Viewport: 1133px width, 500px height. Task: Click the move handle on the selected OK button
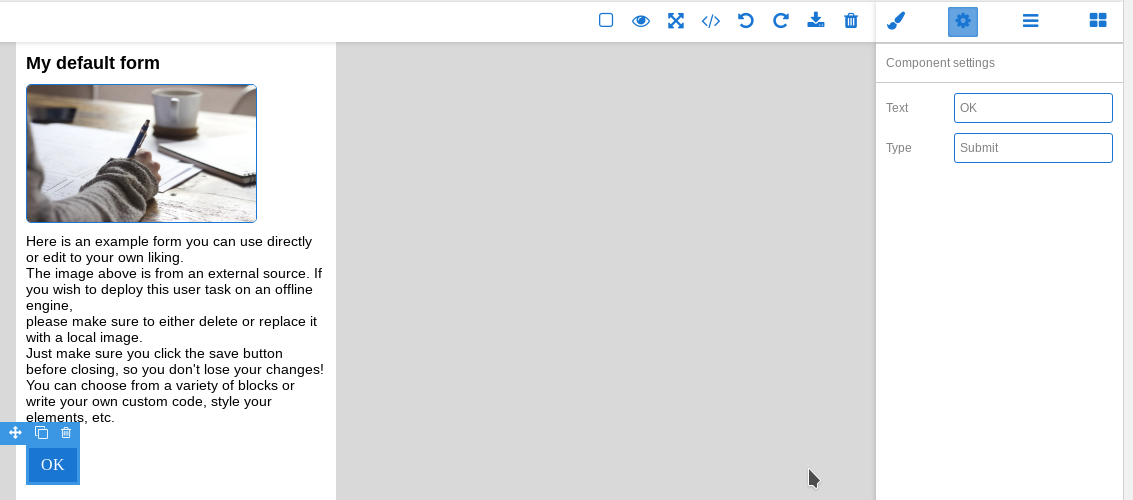tap(15, 433)
